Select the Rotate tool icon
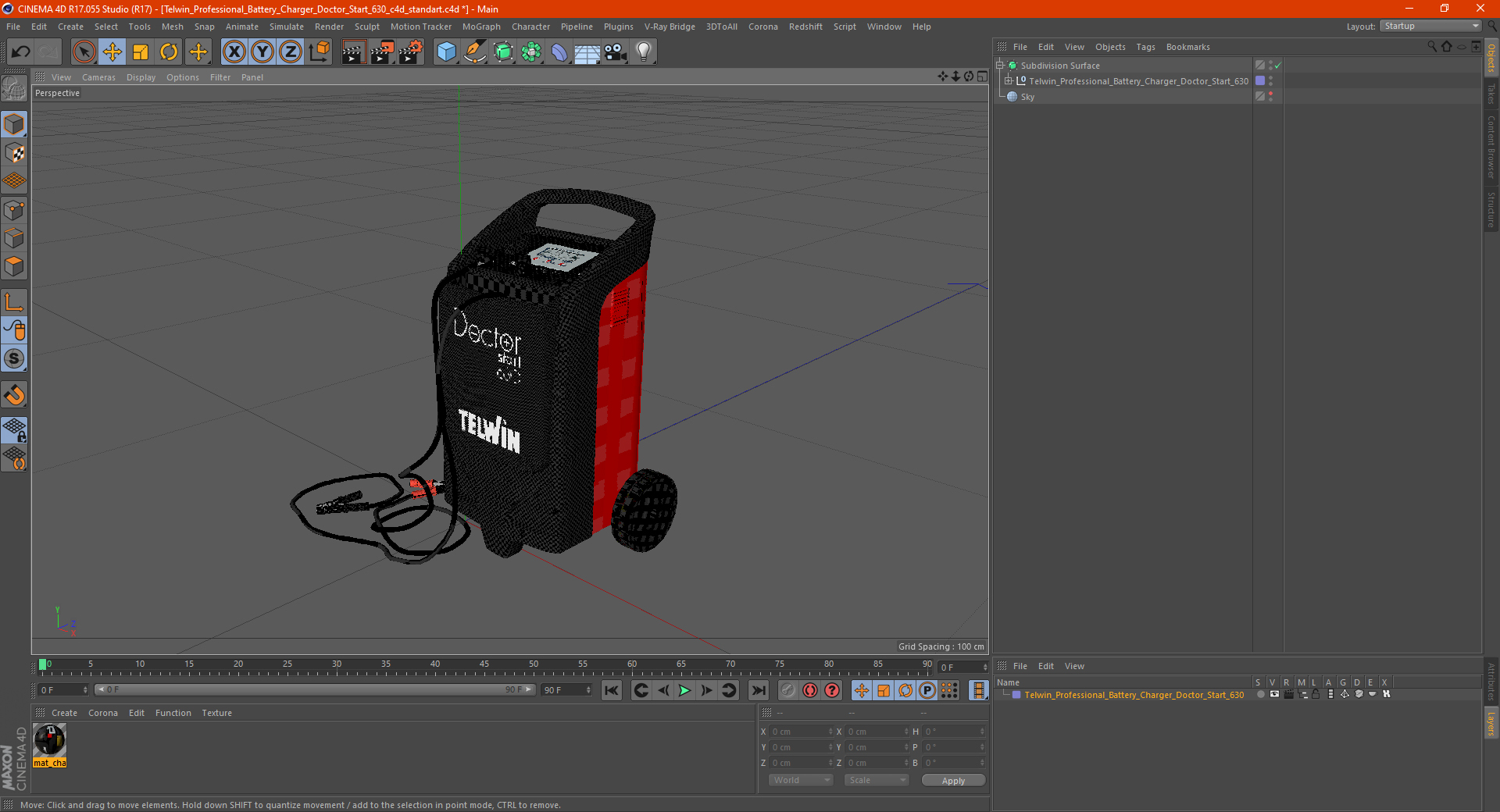Viewport: 1500px width, 812px height. coord(169,52)
